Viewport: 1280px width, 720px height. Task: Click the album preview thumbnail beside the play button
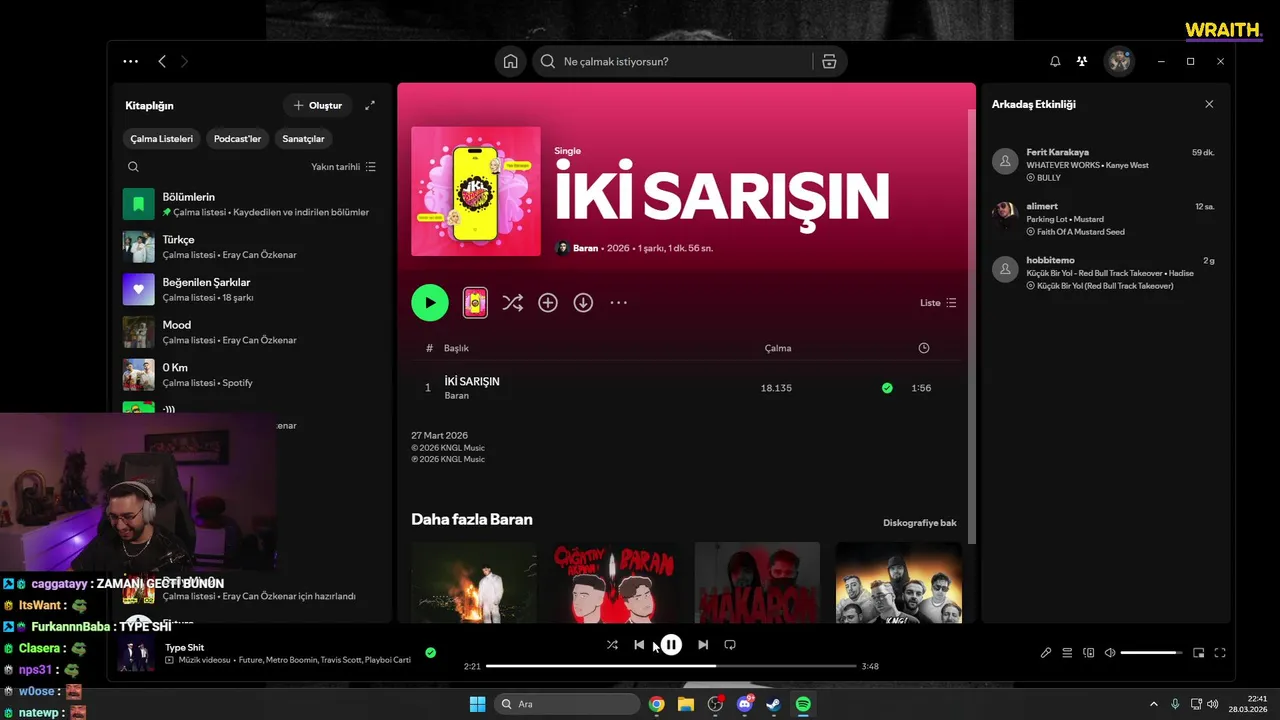click(x=475, y=303)
